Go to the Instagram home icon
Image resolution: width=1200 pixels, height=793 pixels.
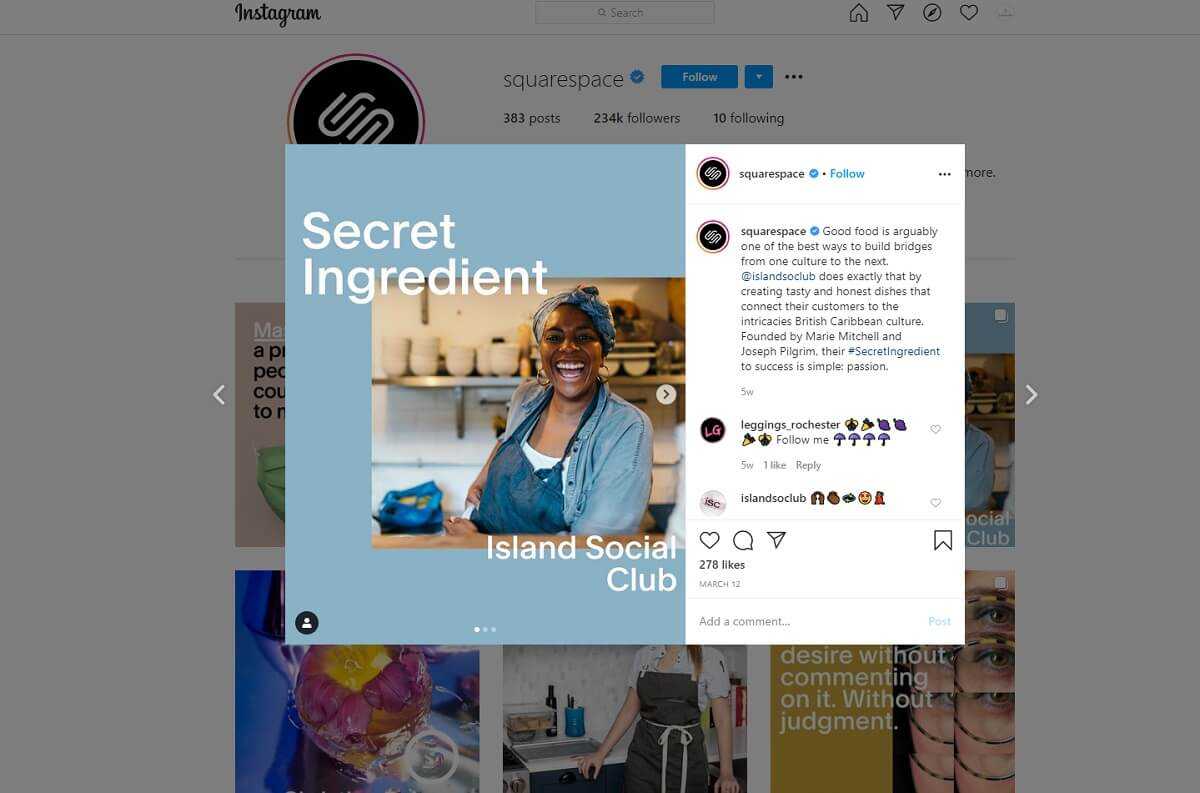(x=858, y=13)
